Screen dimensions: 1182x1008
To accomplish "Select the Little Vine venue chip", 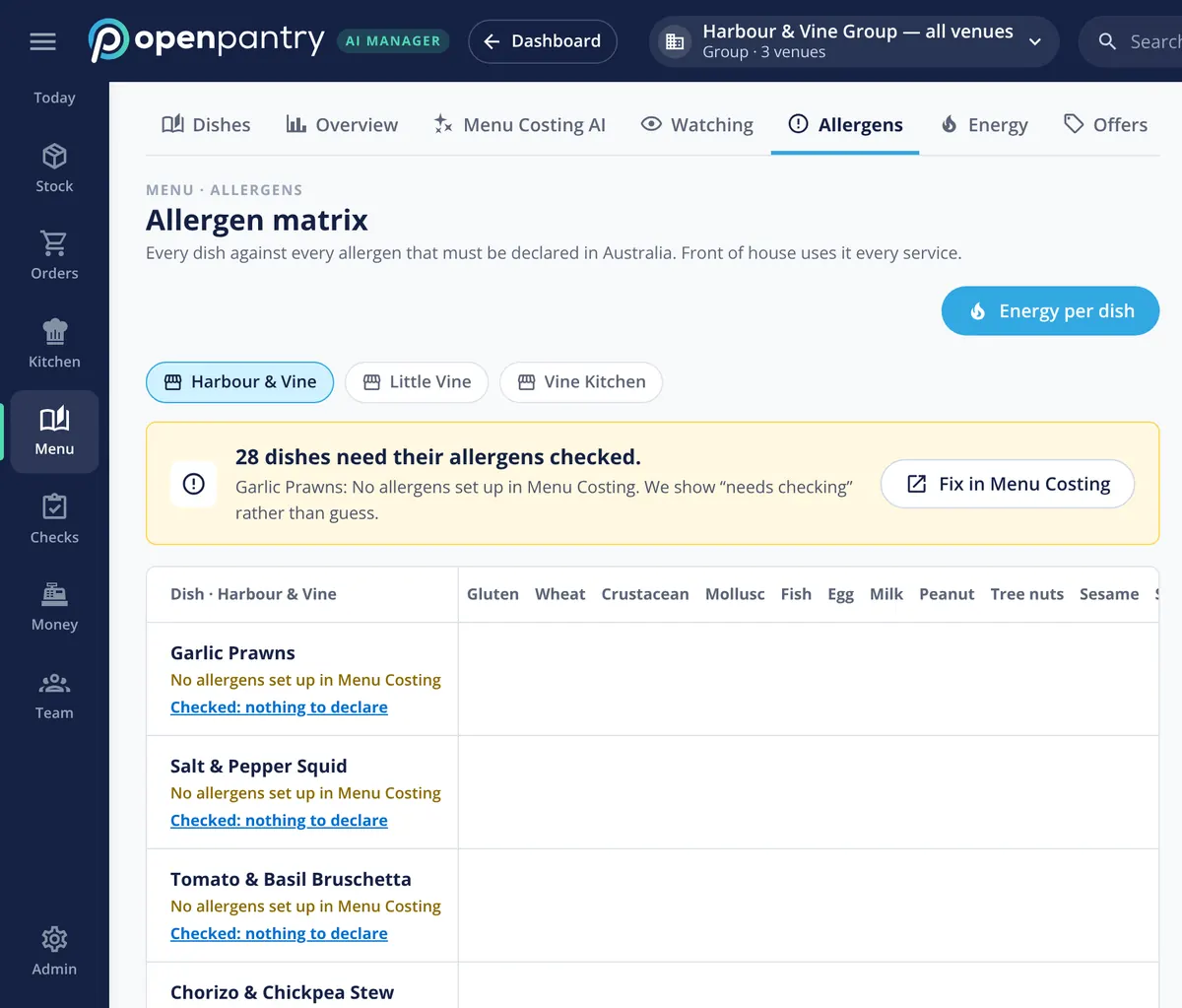I will coord(417,382).
